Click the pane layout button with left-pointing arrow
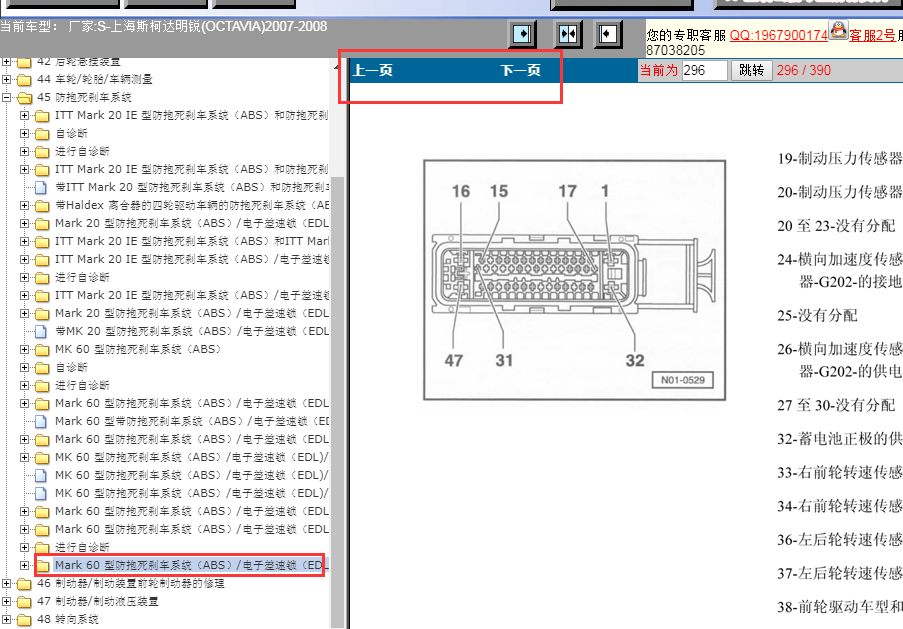Screen dimensions: 903x629 pyautogui.click(x=607, y=34)
